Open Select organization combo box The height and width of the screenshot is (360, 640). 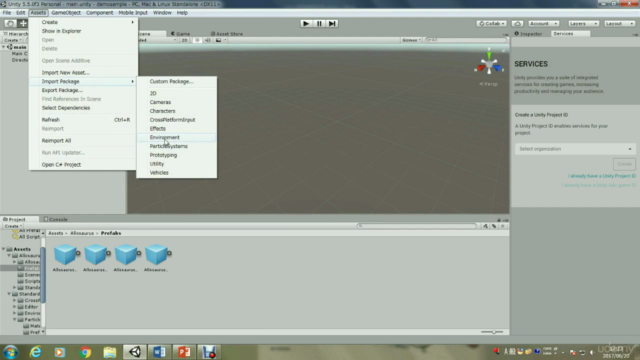(x=575, y=149)
